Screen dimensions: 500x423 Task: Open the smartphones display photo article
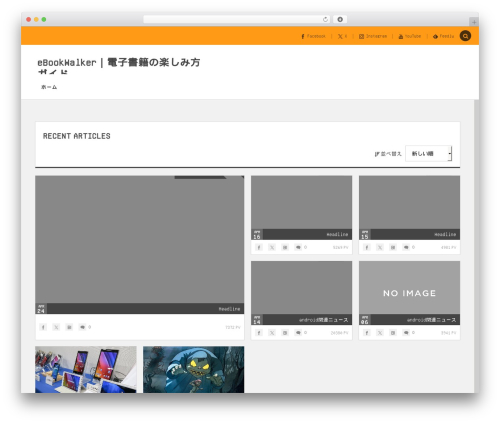tap(86, 369)
